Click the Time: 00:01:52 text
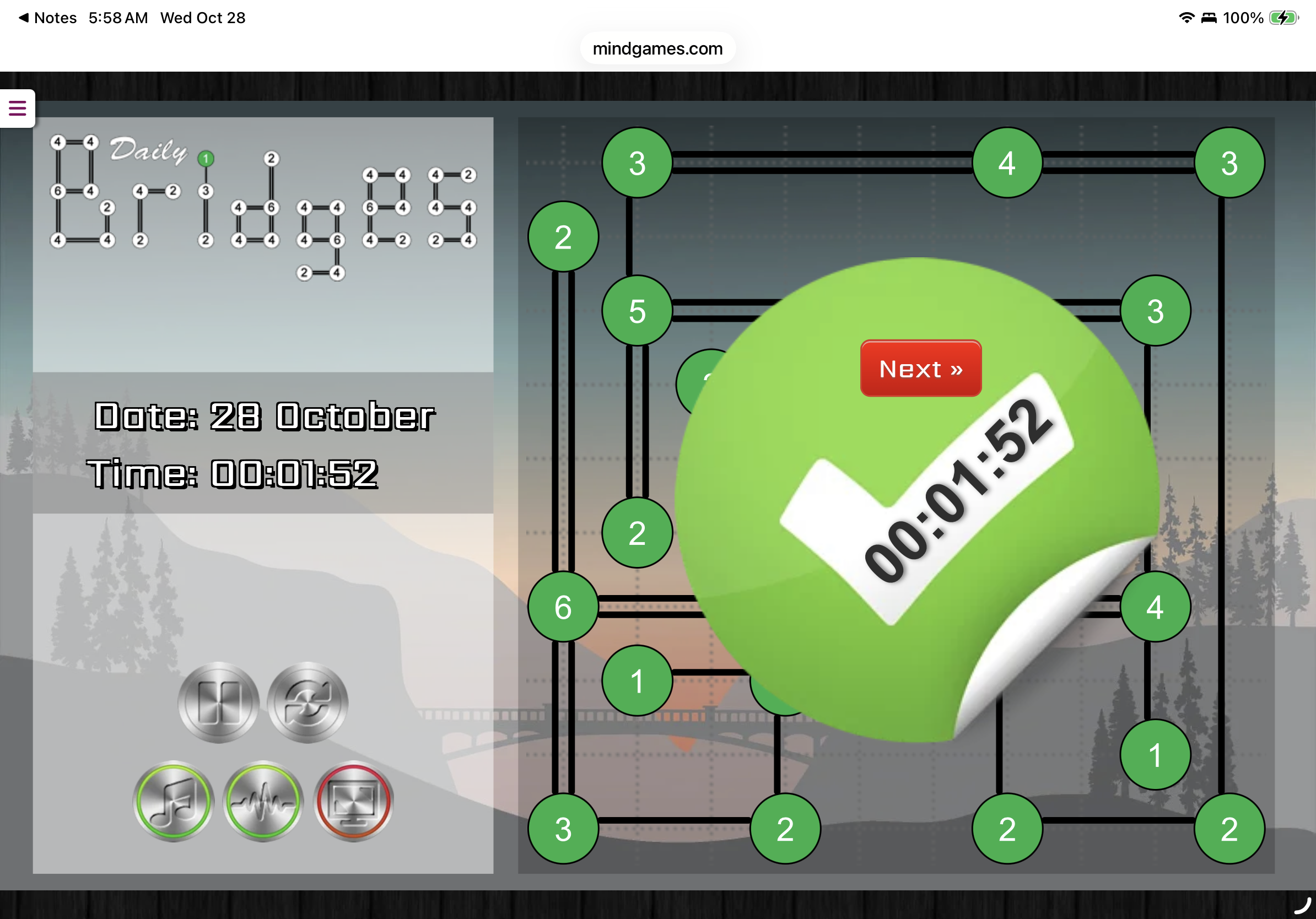The width and height of the screenshot is (1316, 919). point(233,474)
